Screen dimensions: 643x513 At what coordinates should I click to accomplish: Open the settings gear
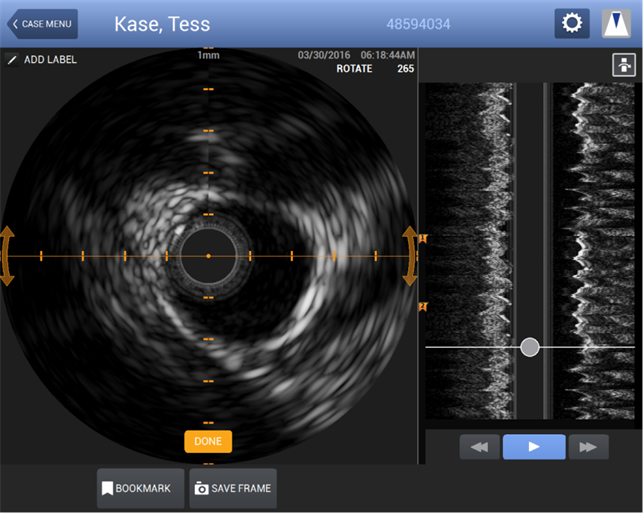(x=572, y=23)
